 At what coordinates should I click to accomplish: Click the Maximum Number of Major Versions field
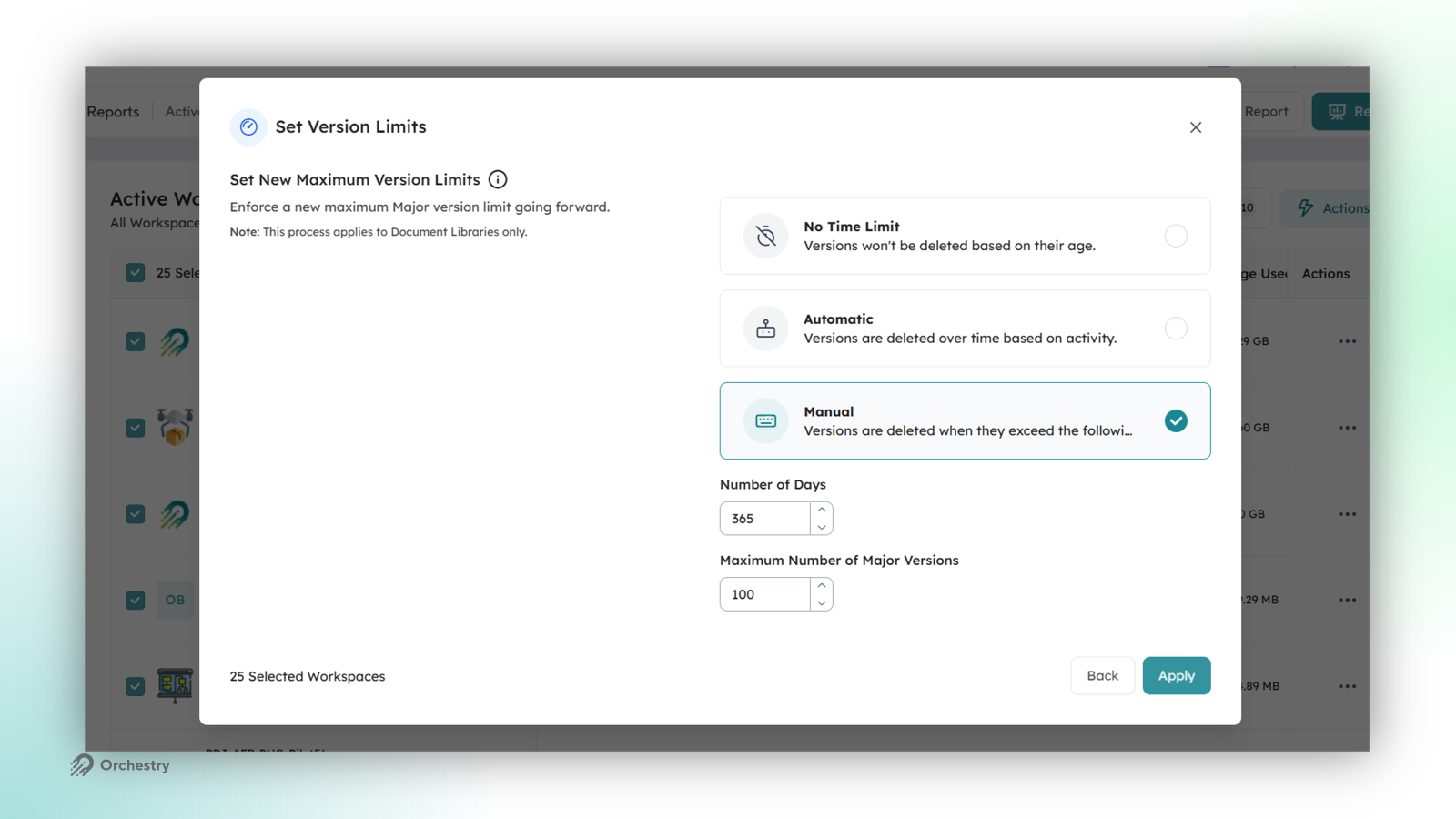(765, 594)
